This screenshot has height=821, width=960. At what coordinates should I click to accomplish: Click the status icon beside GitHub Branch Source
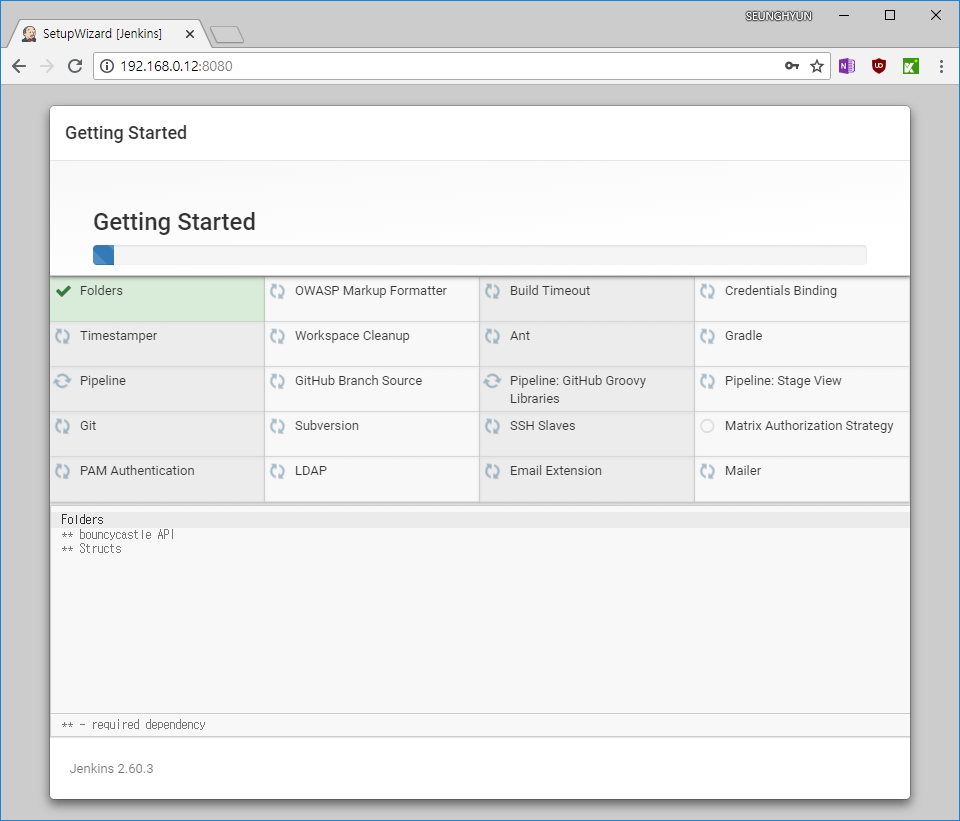point(278,381)
